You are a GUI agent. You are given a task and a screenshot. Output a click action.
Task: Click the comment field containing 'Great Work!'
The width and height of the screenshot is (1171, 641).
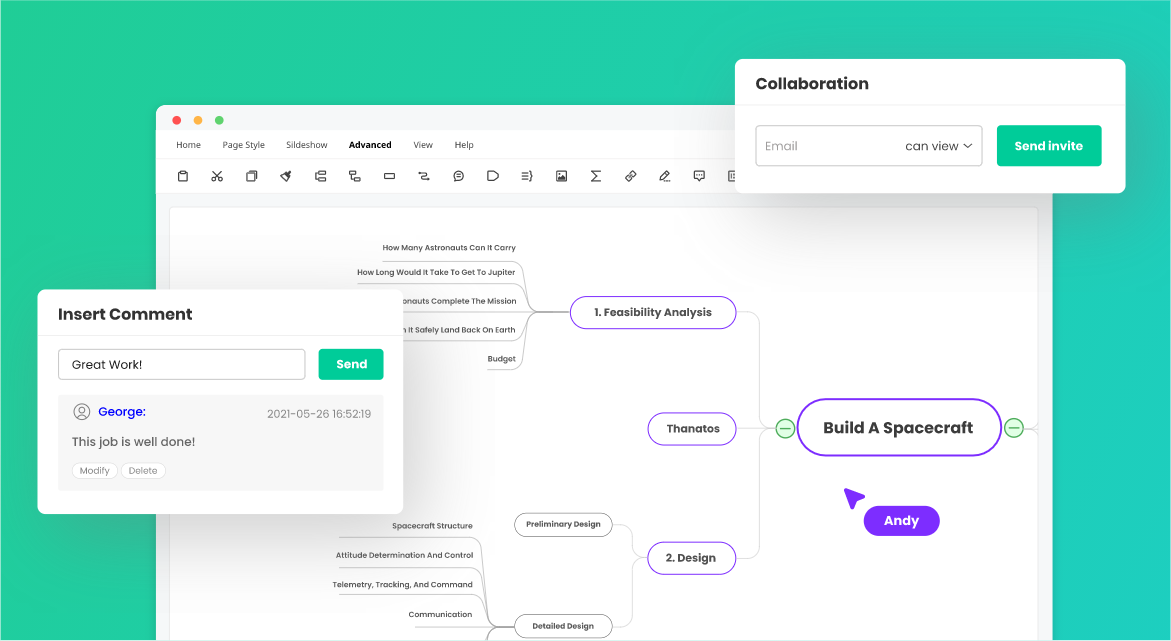[181, 365]
